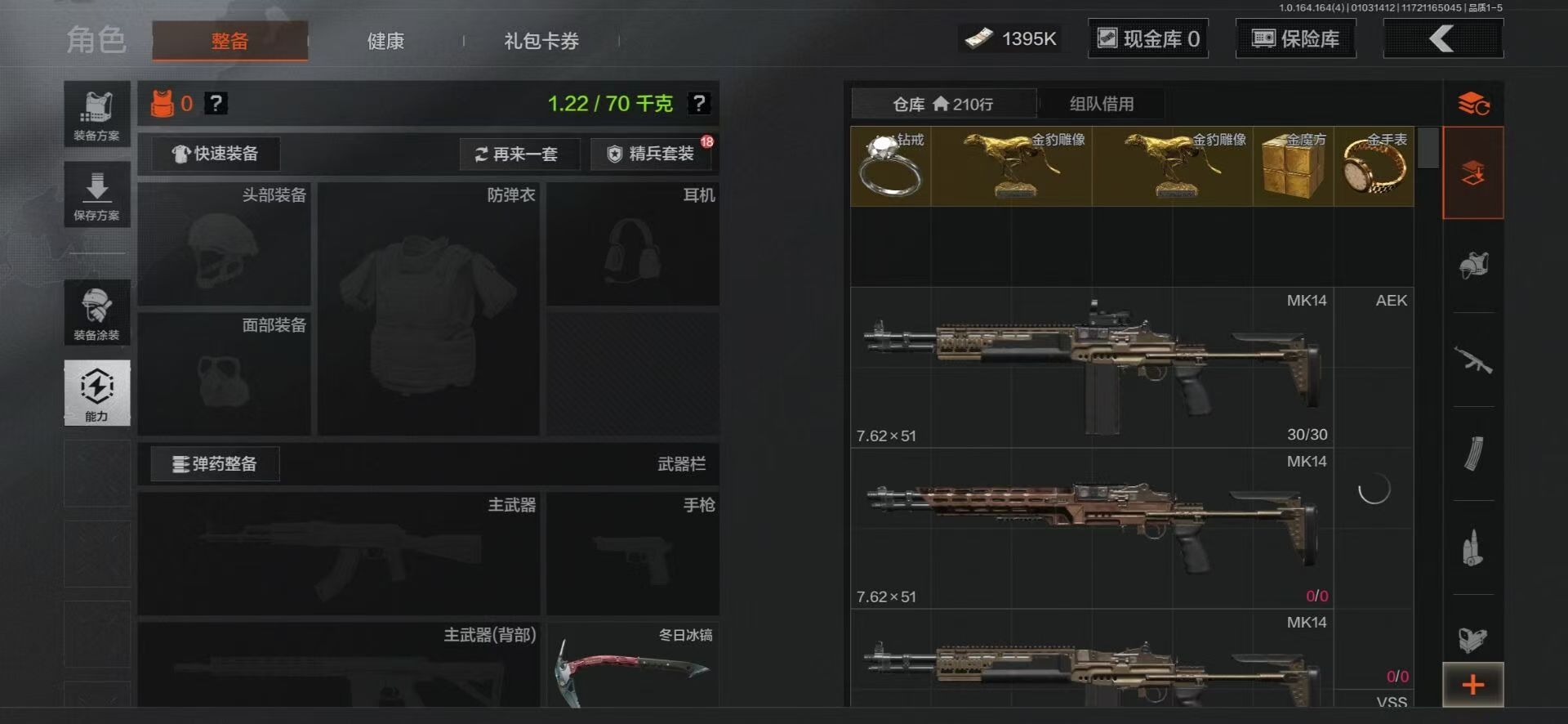The width and height of the screenshot is (1568, 724).
Task: Click the orange plus add button
Action: point(1472,685)
